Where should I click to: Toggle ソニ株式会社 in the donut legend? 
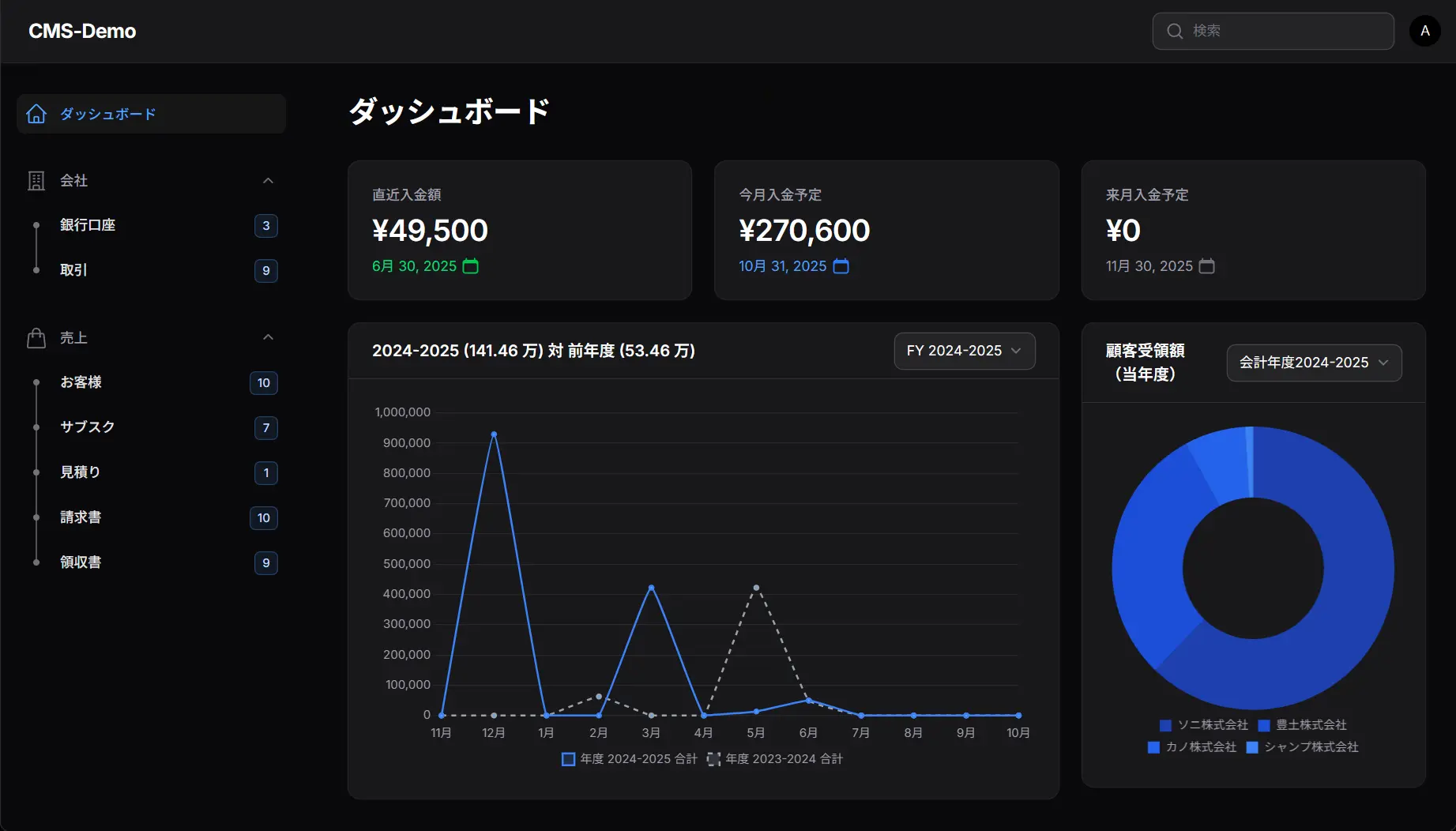click(1204, 725)
